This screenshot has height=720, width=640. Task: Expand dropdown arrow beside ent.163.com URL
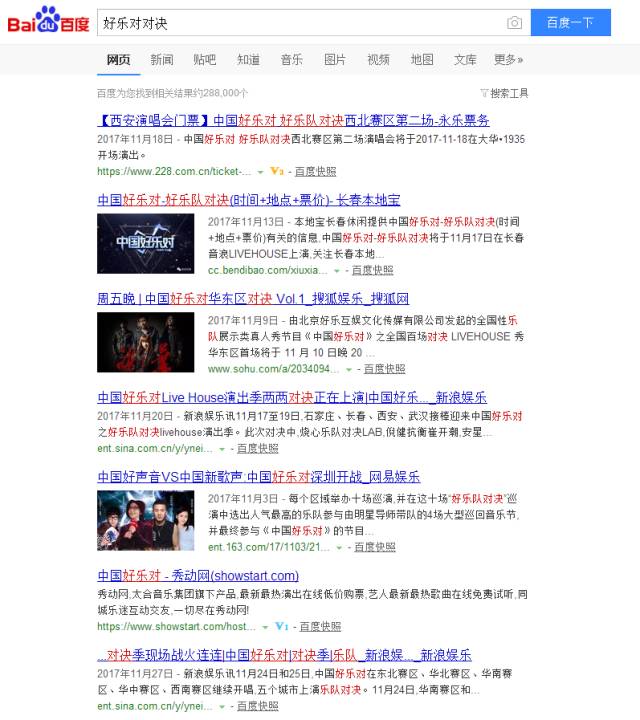tap(339, 548)
